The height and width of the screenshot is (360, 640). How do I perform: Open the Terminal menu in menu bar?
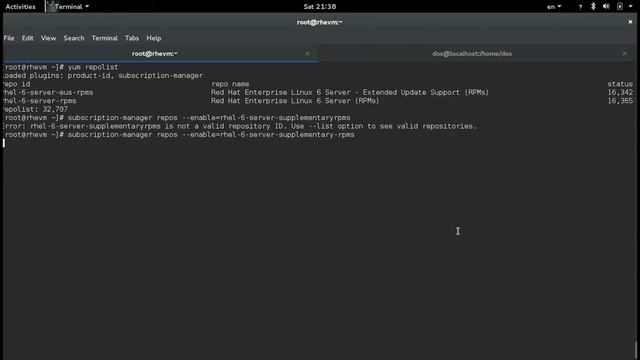pos(104,38)
